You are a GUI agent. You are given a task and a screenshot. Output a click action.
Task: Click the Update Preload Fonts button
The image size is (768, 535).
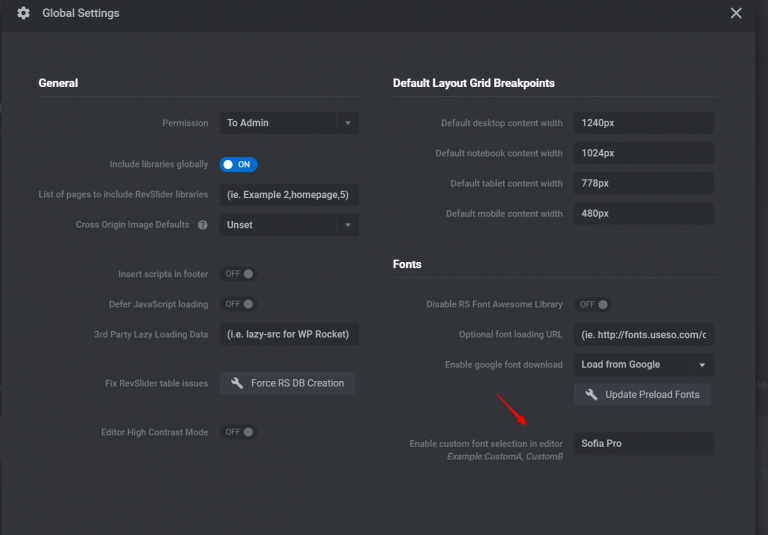(x=643, y=394)
